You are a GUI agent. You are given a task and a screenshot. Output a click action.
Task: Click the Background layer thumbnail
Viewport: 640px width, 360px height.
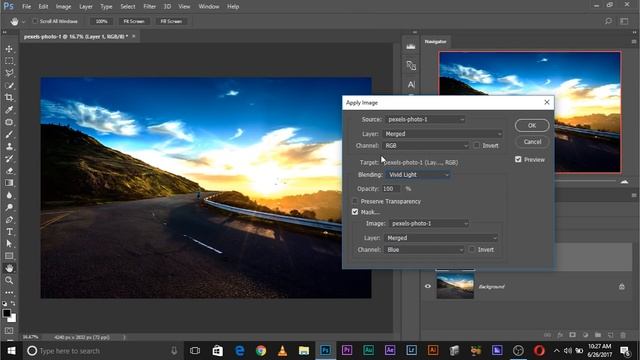click(x=455, y=286)
